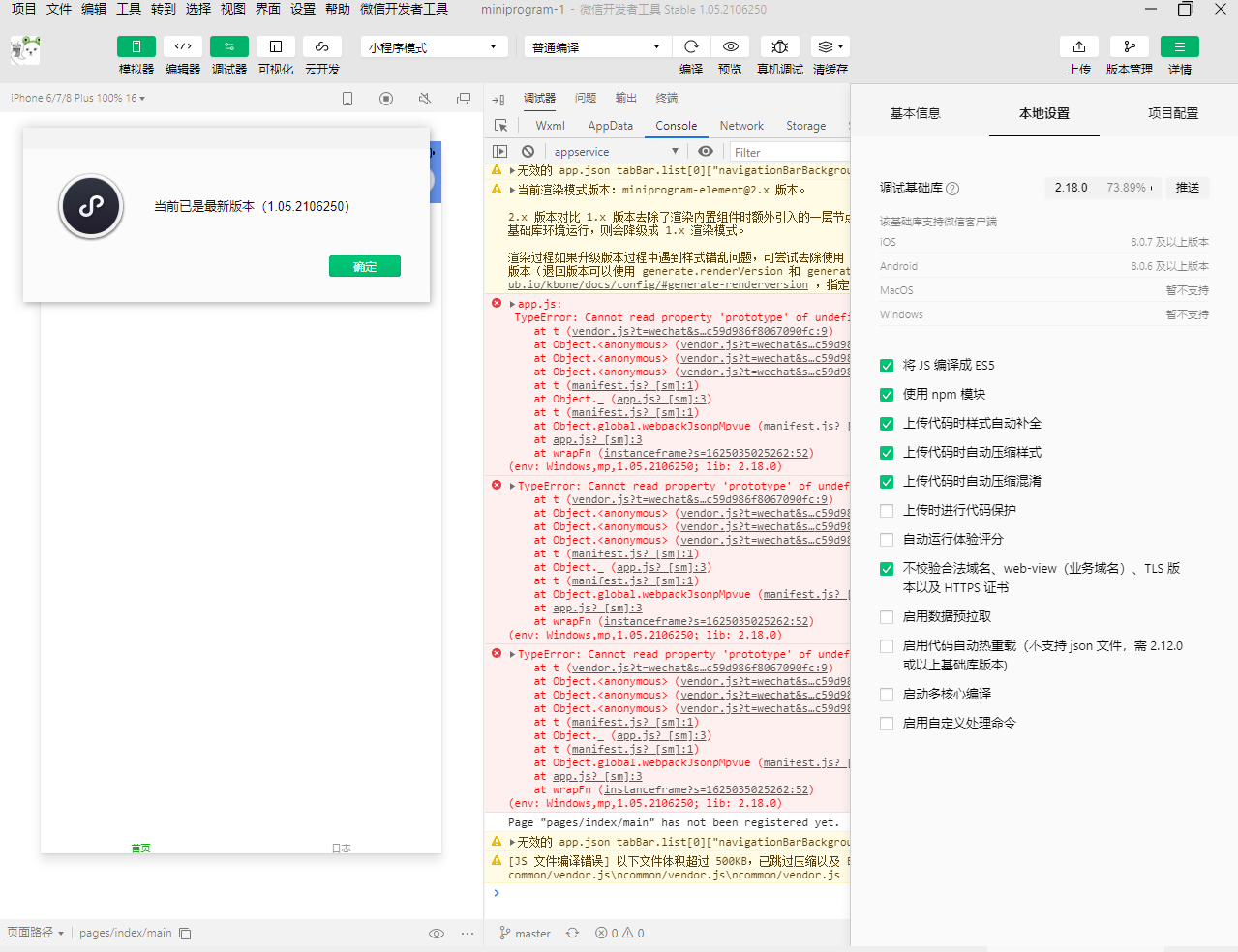Open the 微信开发者工具 menu
Image resolution: width=1238 pixels, height=952 pixels.
404,9
